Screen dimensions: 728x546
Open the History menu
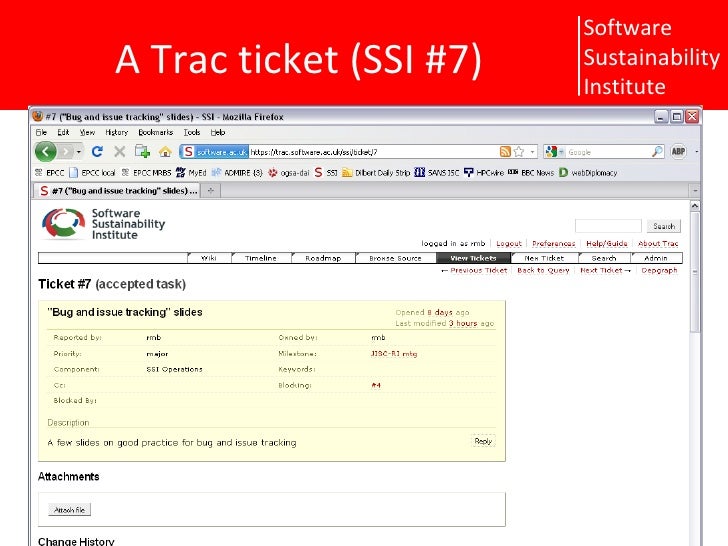(116, 132)
